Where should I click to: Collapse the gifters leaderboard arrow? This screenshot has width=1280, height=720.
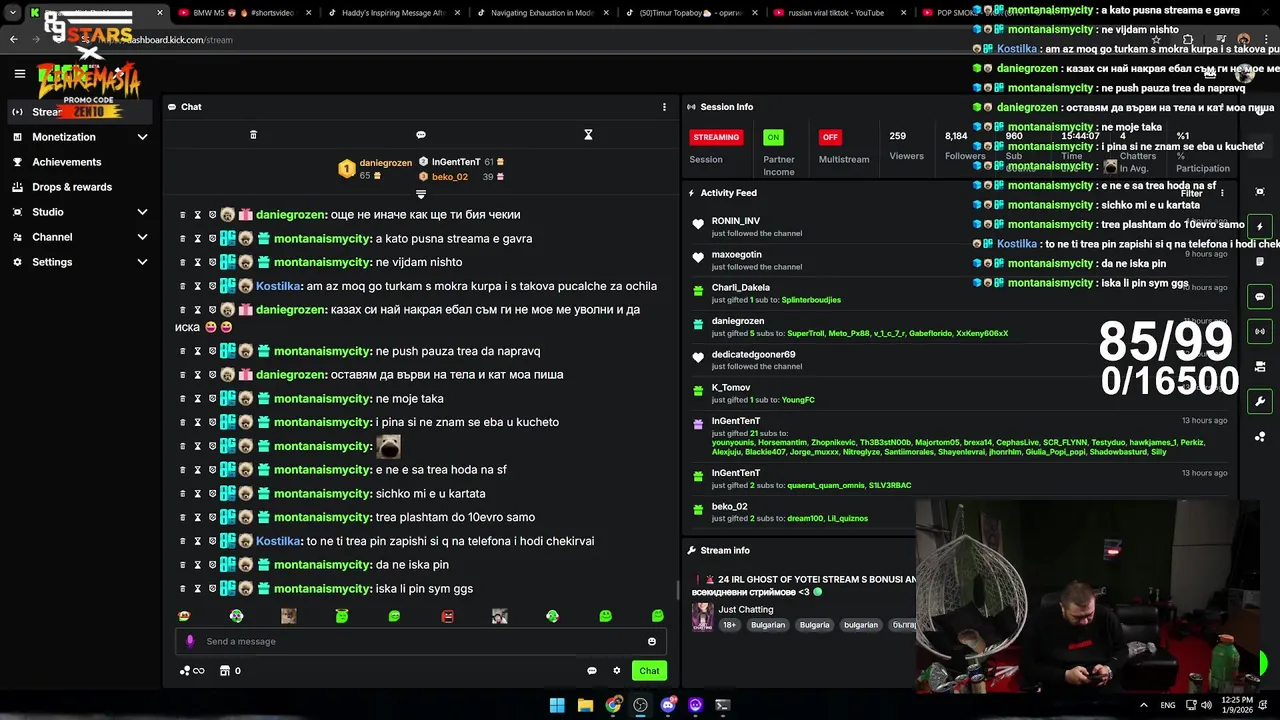421,194
